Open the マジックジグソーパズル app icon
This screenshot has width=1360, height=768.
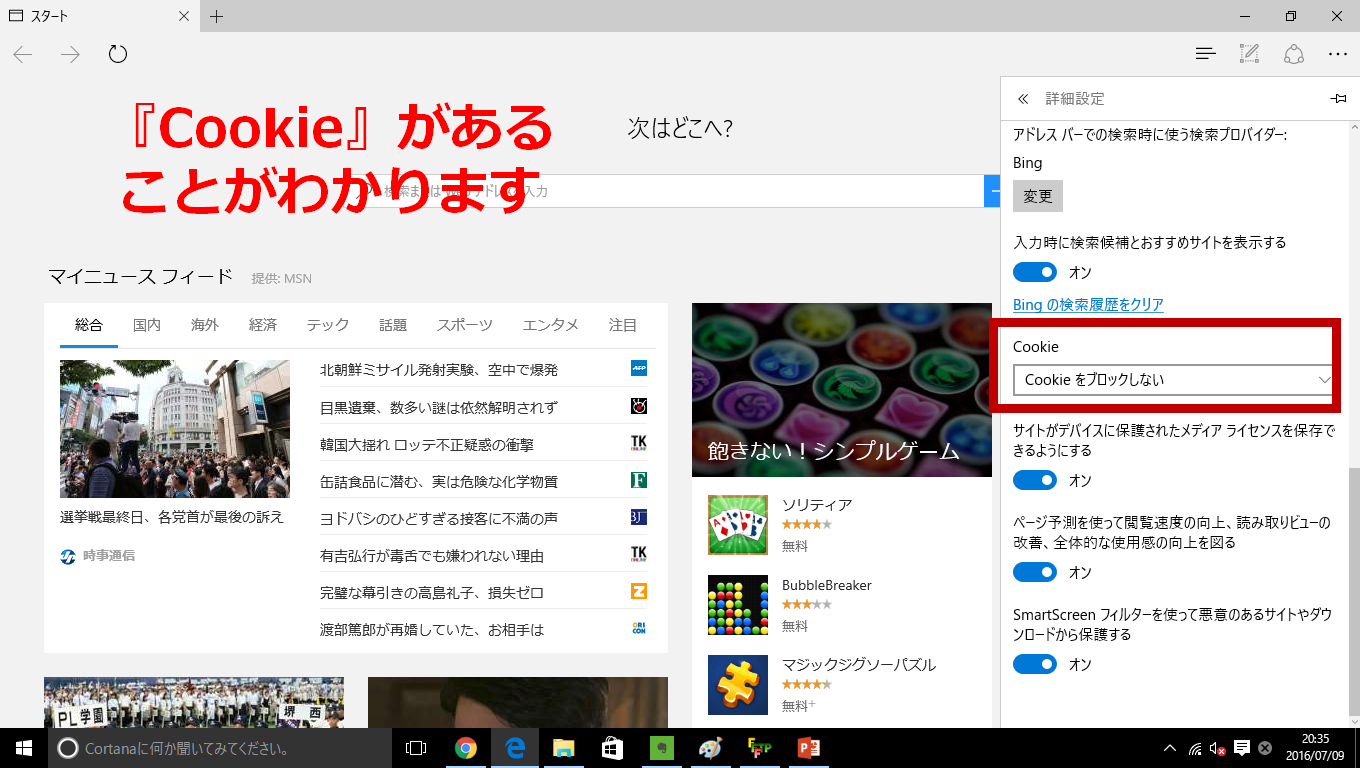[738, 685]
